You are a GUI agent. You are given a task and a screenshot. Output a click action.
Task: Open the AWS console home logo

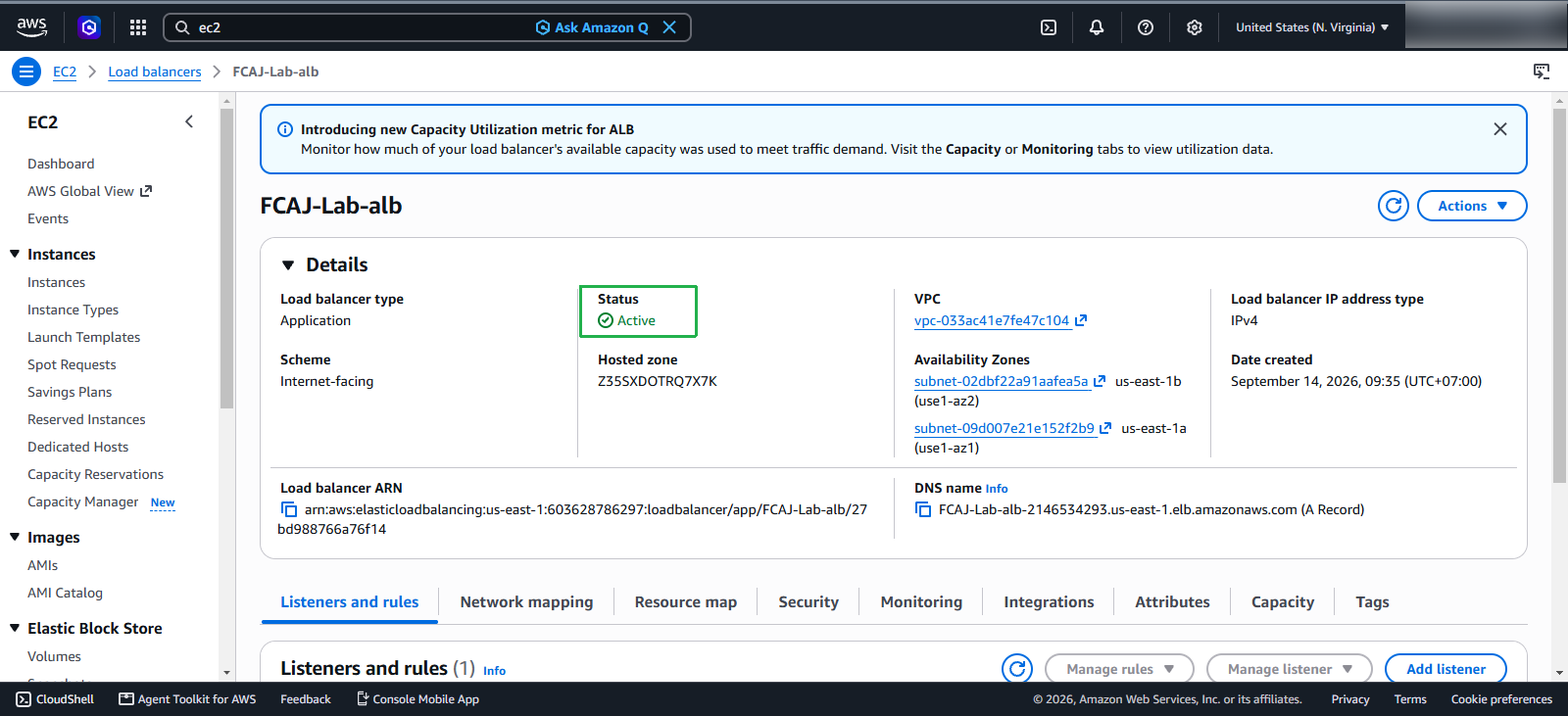(x=31, y=27)
